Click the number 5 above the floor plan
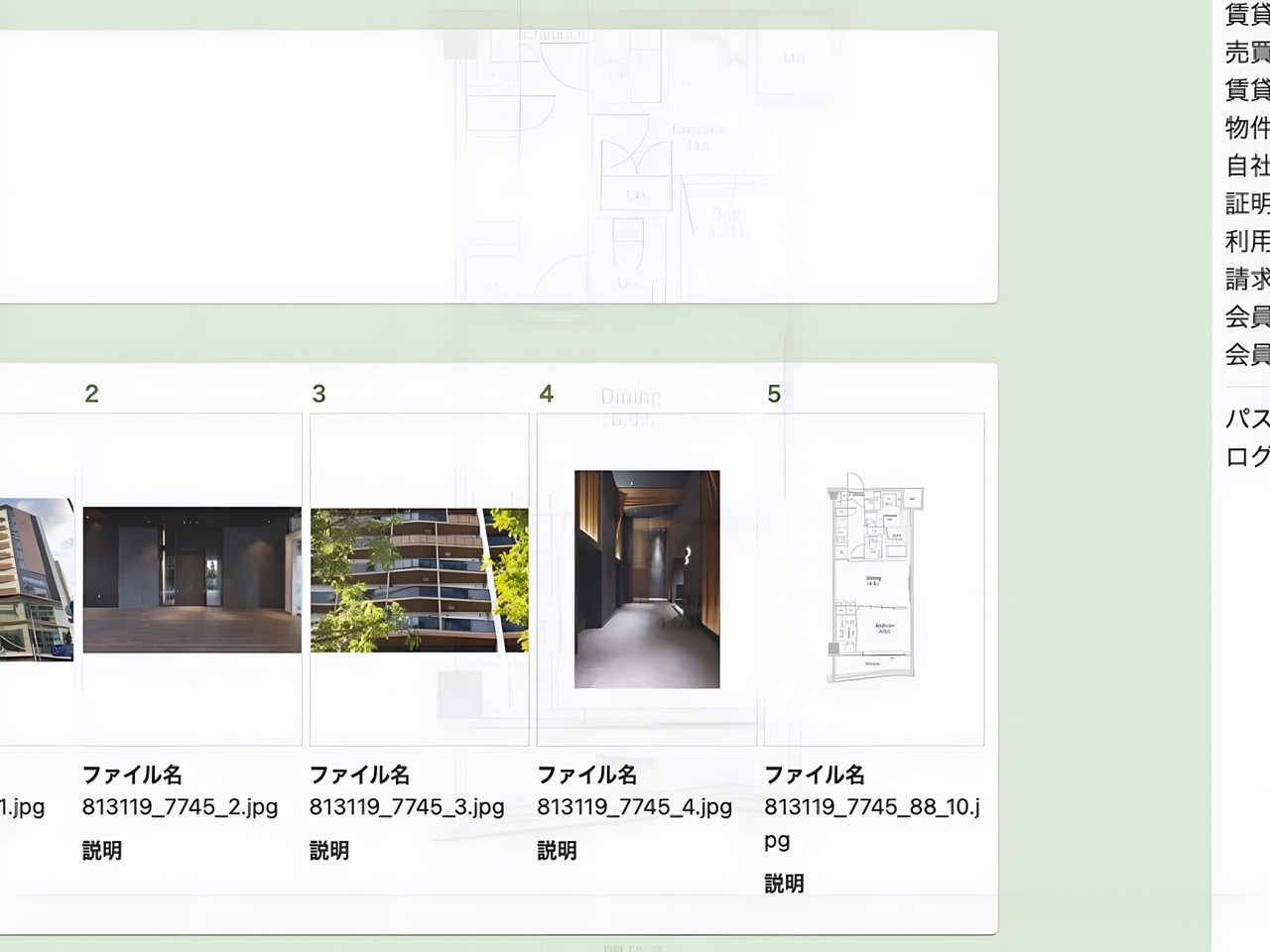The image size is (1270, 952). [774, 394]
